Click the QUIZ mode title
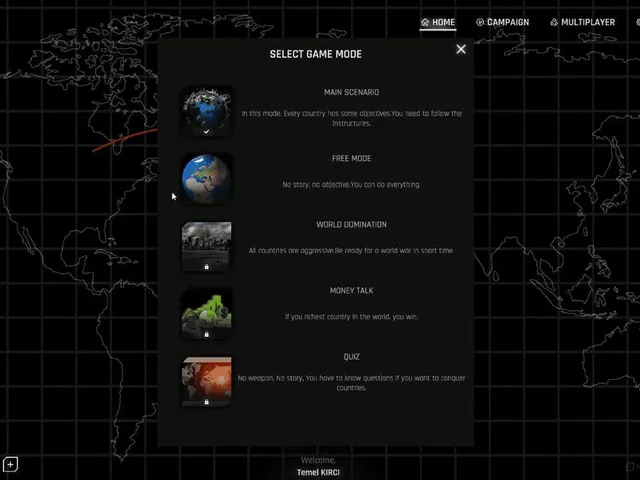This screenshot has width=640, height=480. point(351,357)
